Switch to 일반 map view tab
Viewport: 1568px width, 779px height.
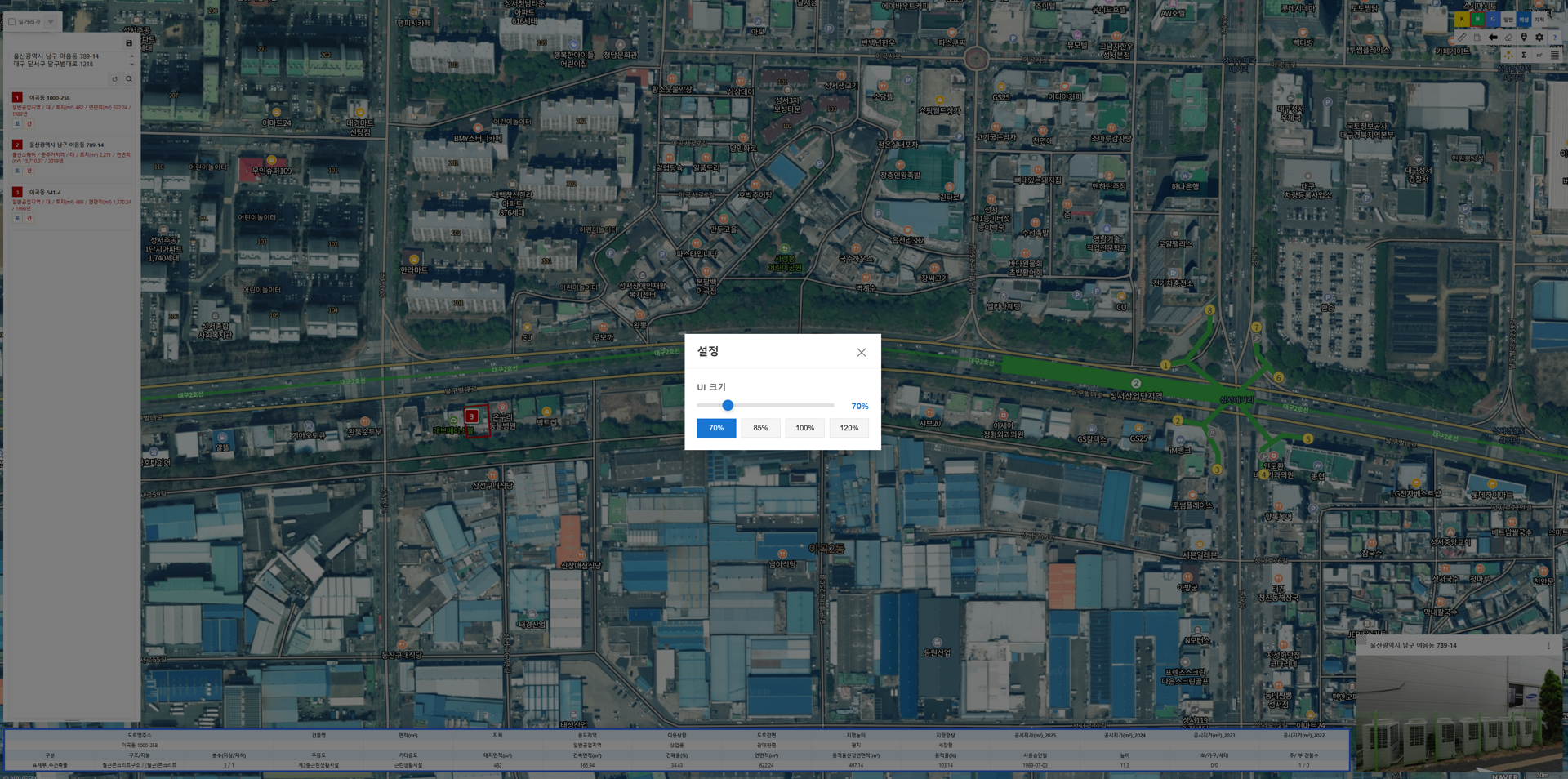tap(1508, 20)
